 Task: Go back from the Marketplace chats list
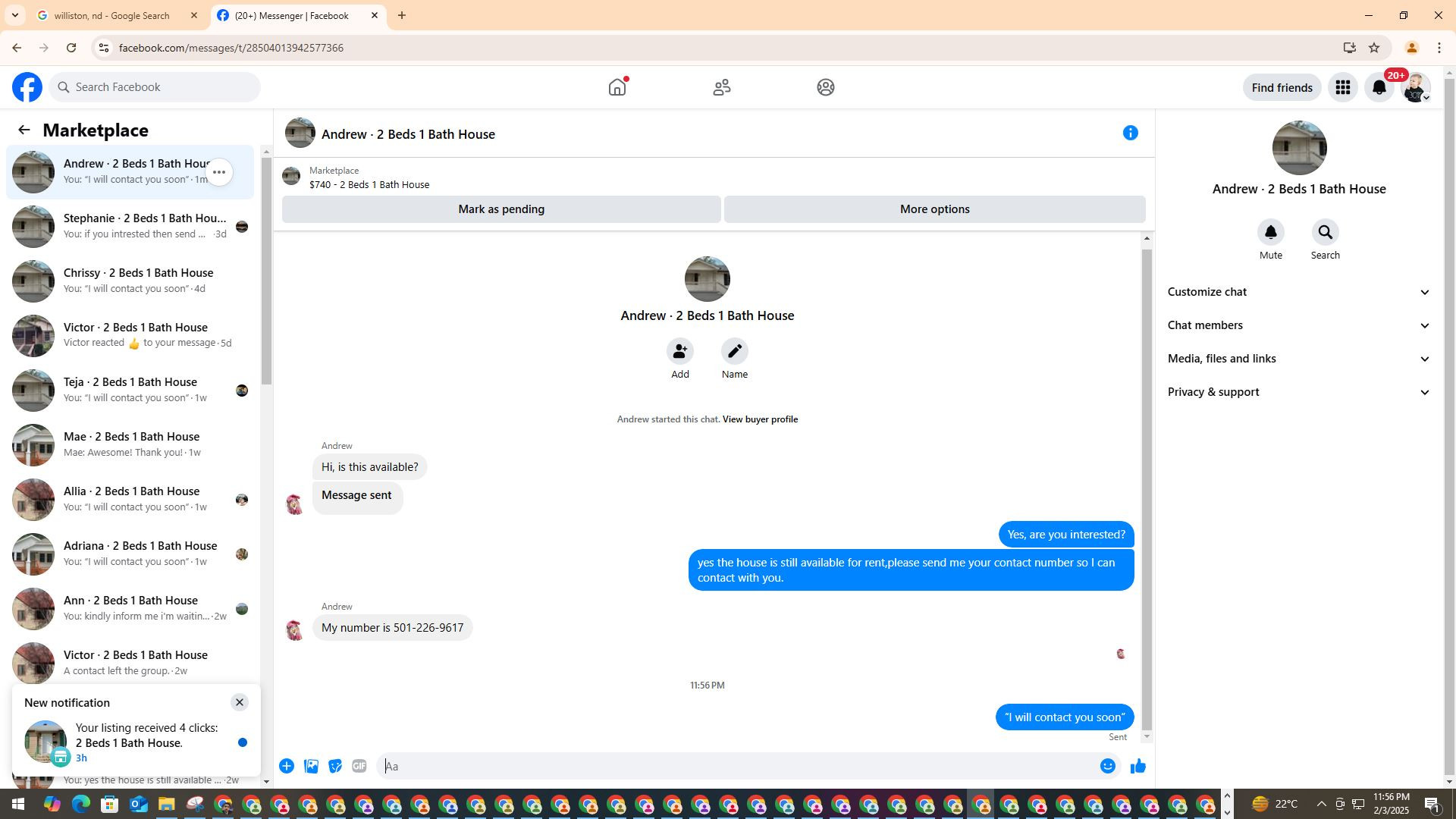coord(24,130)
